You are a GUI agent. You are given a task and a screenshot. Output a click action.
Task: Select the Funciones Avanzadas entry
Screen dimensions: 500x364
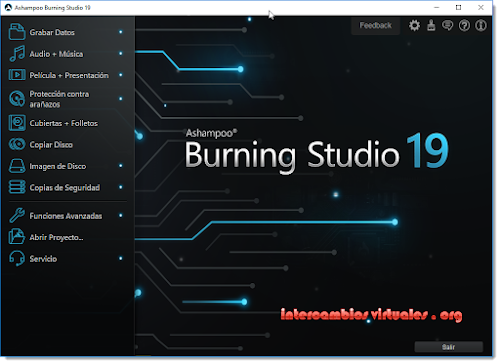(66, 216)
